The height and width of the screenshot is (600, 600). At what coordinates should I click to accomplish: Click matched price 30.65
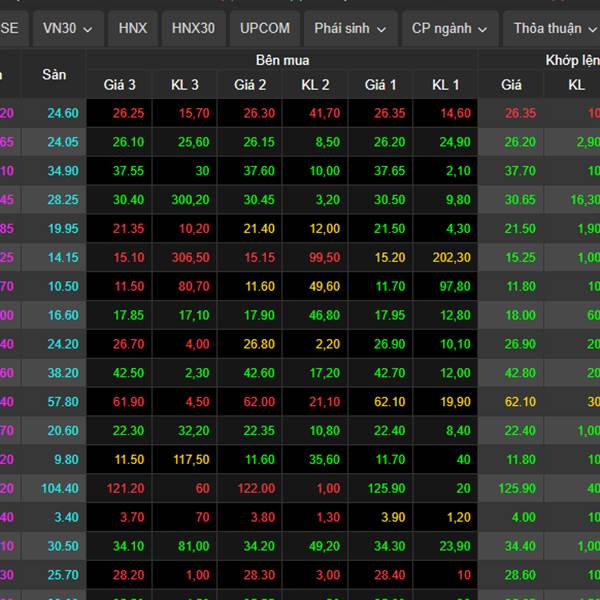coord(520,200)
